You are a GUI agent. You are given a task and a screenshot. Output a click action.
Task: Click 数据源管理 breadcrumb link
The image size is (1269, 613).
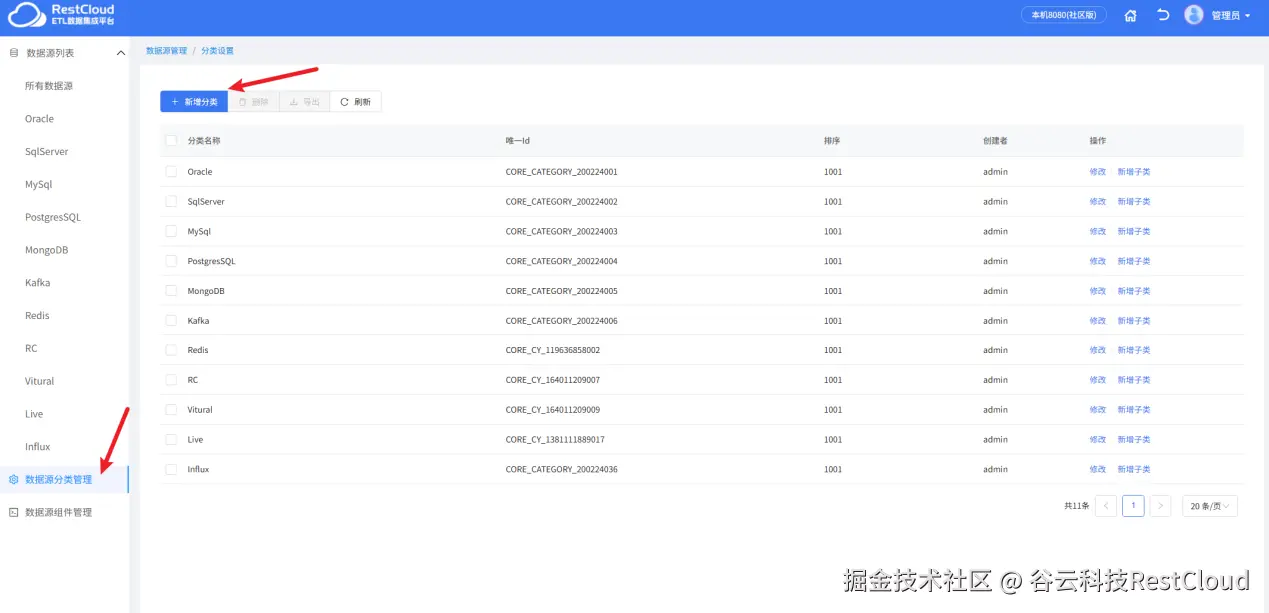point(166,51)
